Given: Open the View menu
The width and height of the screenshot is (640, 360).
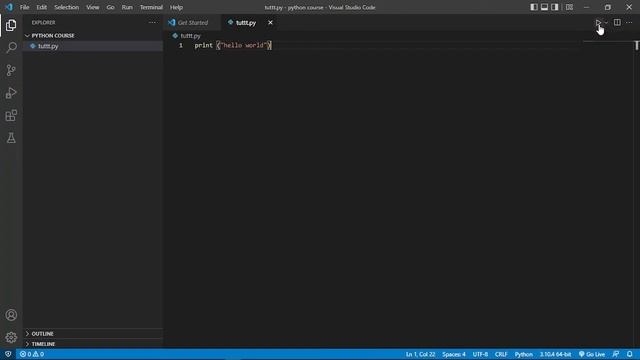Looking at the screenshot, I should 93,7.
